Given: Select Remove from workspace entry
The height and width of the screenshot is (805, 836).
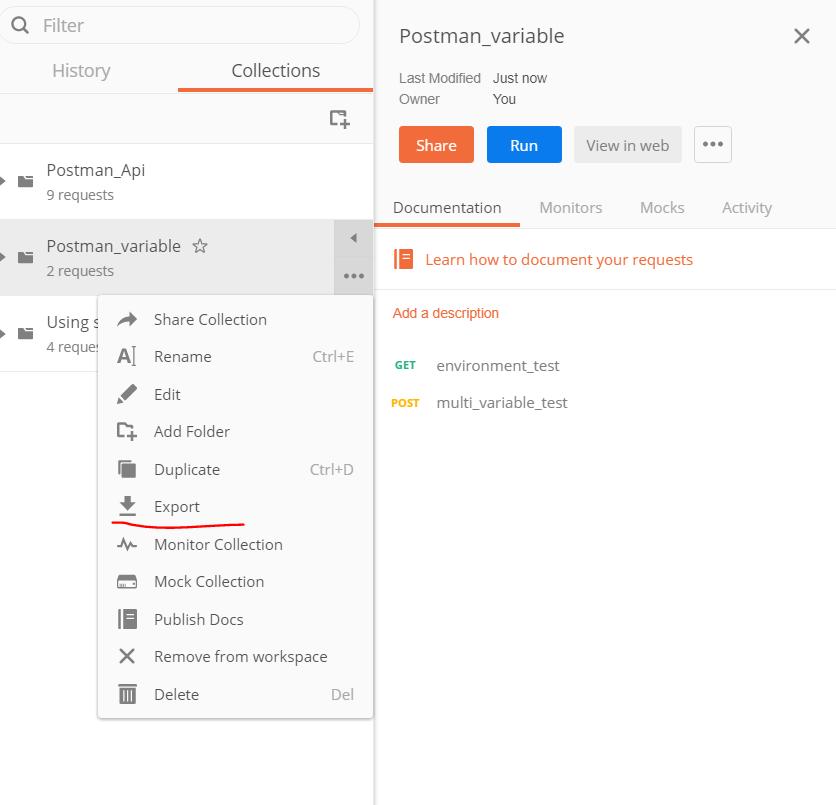Looking at the screenshot, I should (x=235, y=656).
